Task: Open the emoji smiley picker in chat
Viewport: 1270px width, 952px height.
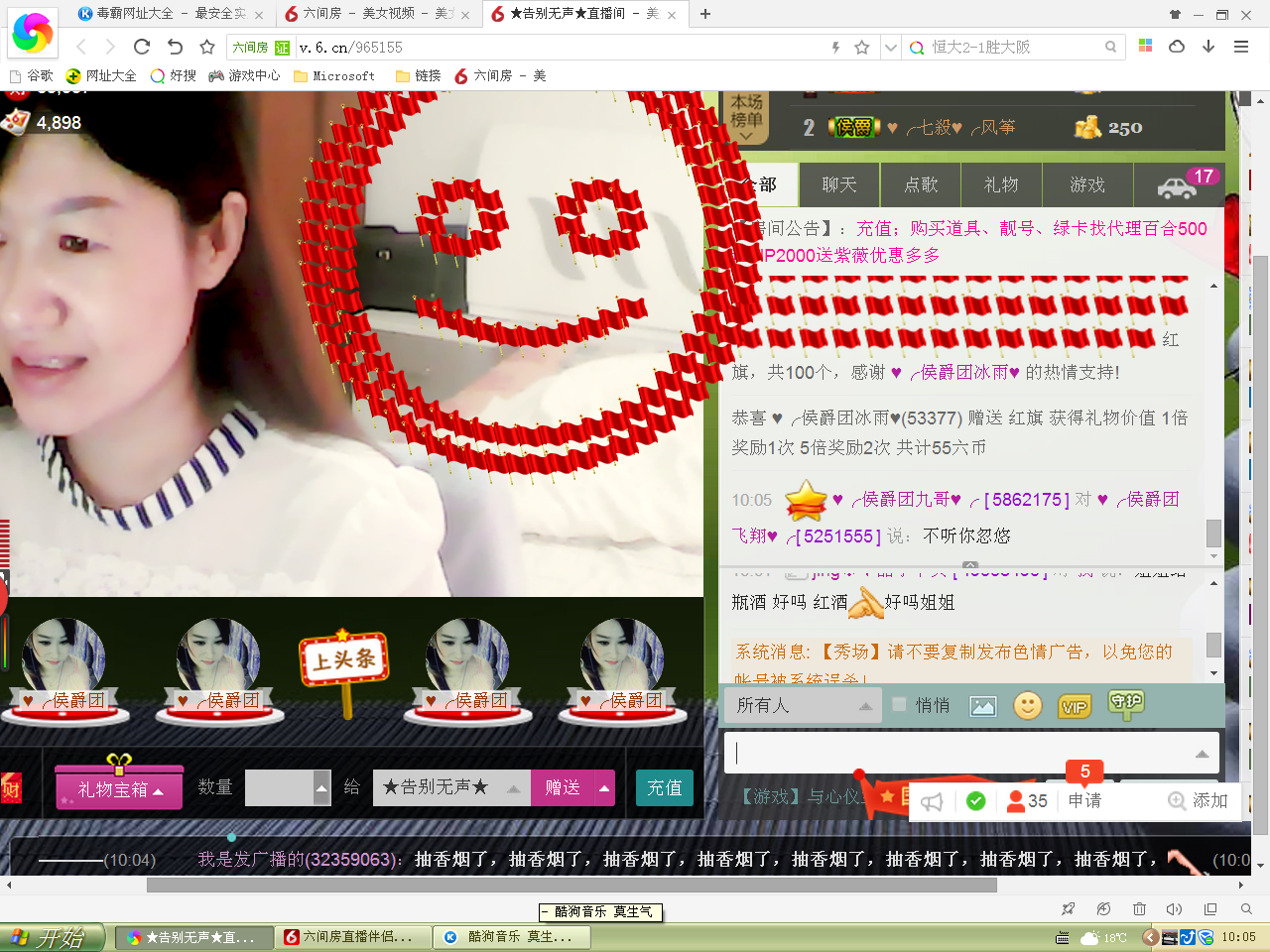Action: (1028, 705)
